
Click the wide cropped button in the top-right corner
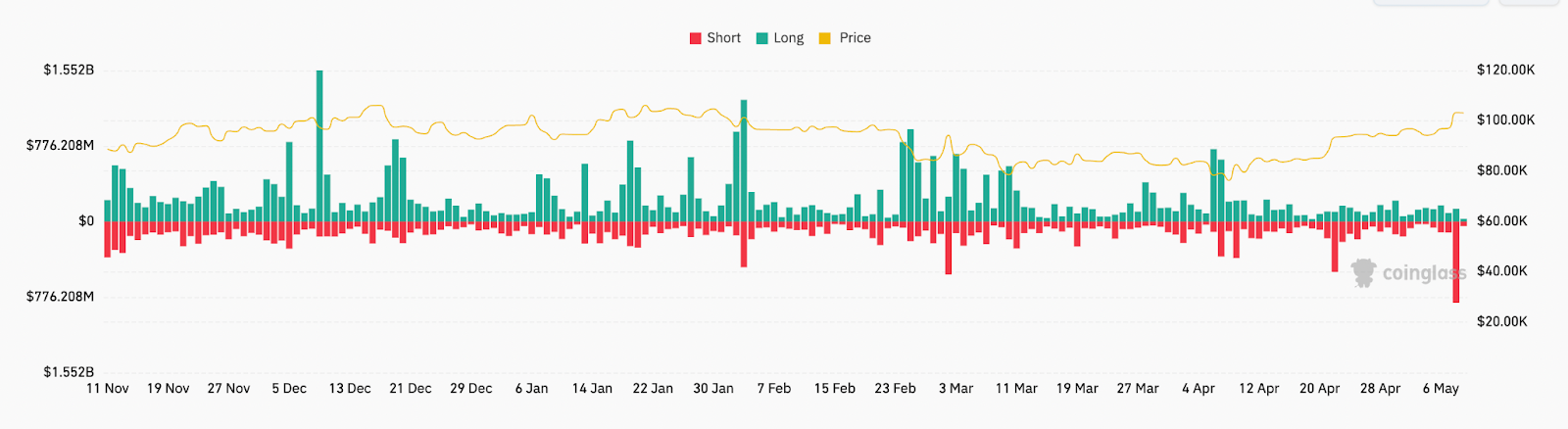pyautogui.click(x=1431, y=3)
